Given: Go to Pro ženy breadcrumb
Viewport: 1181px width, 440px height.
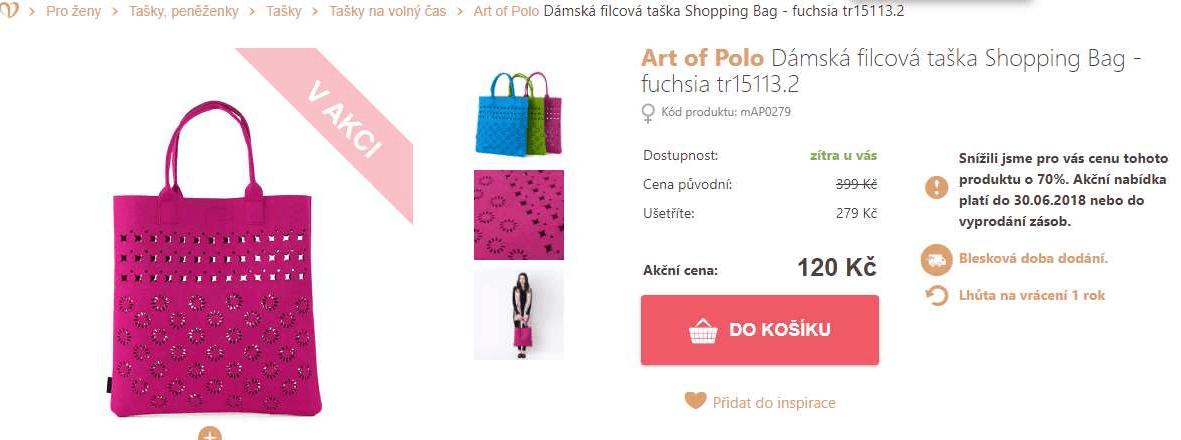Looking at the screenshot, I should pyautogui.click(x=73, y=11).
